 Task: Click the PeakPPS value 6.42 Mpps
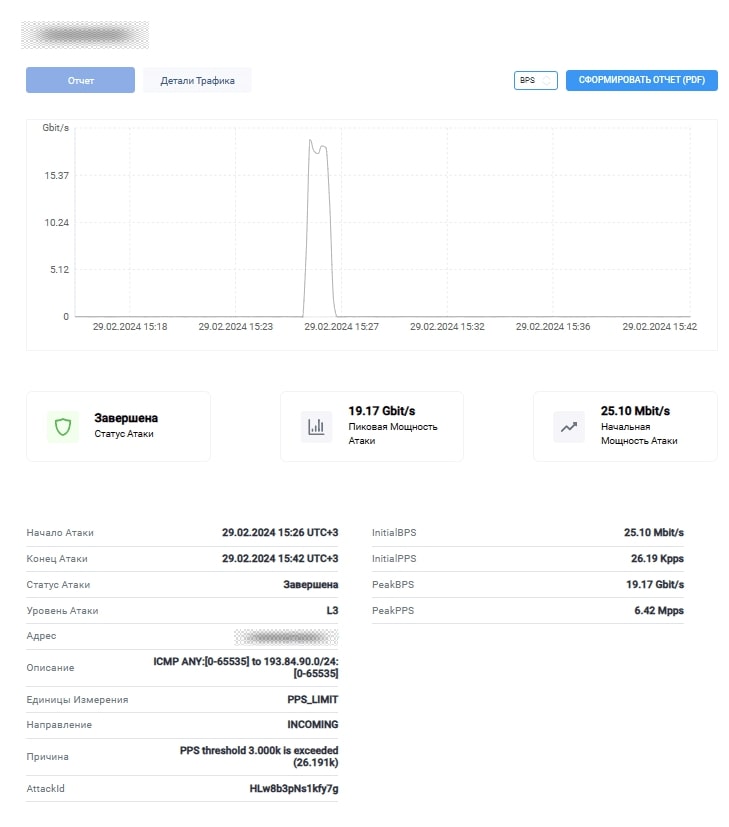(659, 610)
